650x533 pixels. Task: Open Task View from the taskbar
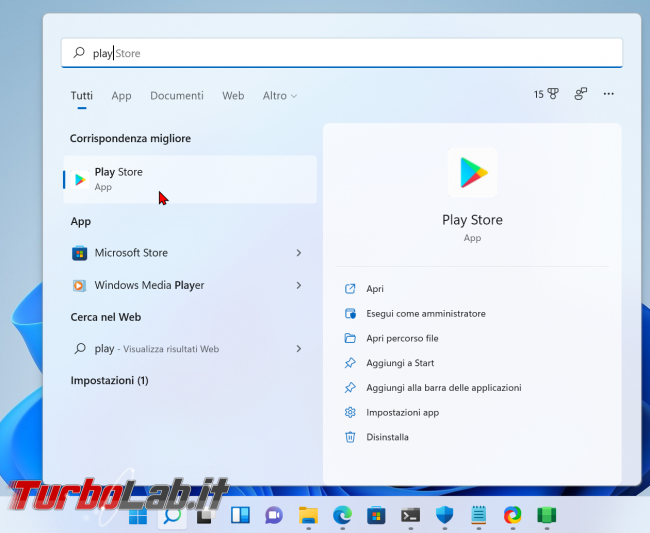pyautogui.click(x=206, y=516)
